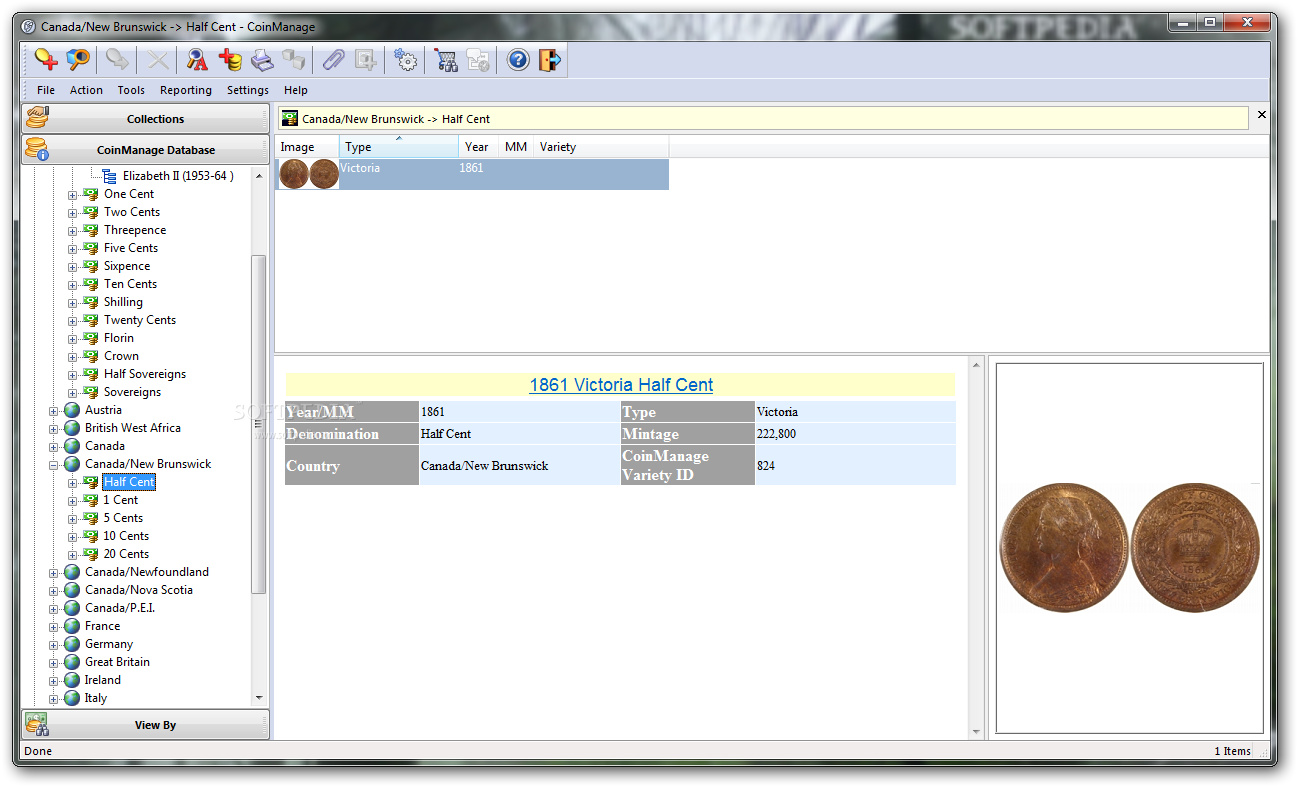The height and width of the screenshot is (787, 1298).
Task: Expand the 20 Cents tree node
Action: tap(72, 554)
